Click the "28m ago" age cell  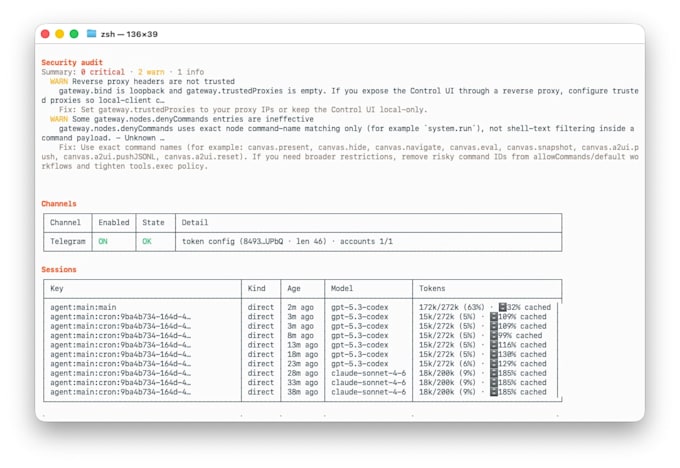[x=302, y=373]
